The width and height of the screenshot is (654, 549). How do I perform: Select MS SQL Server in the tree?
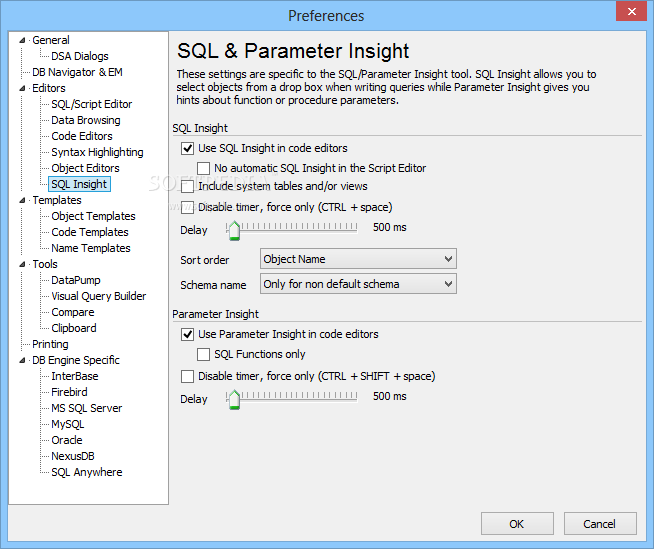coord(87,408)
